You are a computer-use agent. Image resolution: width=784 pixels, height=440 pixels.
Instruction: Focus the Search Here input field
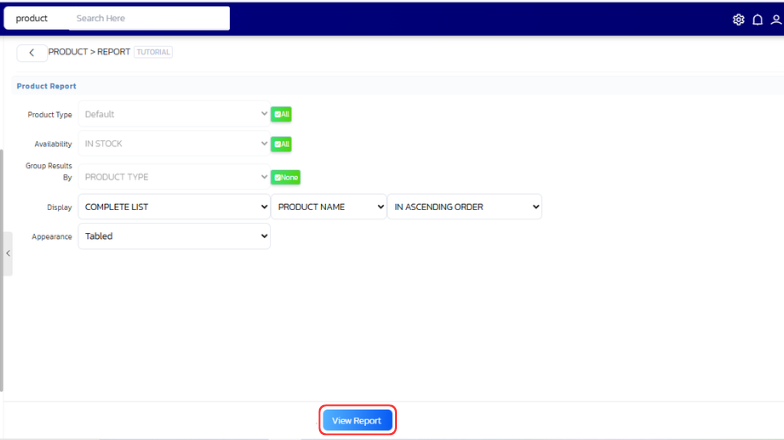click(149, 18)
